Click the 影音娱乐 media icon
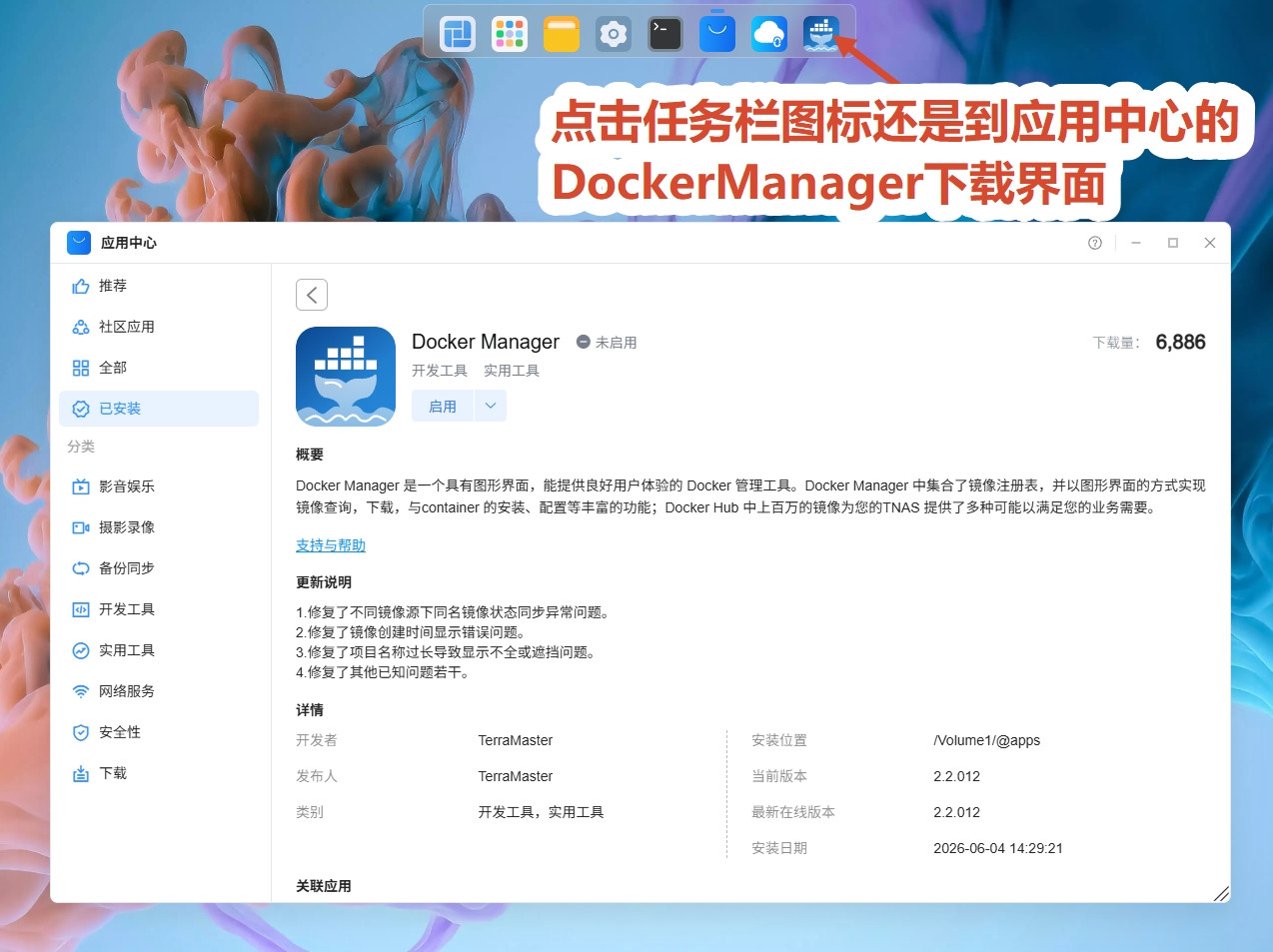Image resolution: width=1273 pixels, height=952 pixels. coord(81,487)
